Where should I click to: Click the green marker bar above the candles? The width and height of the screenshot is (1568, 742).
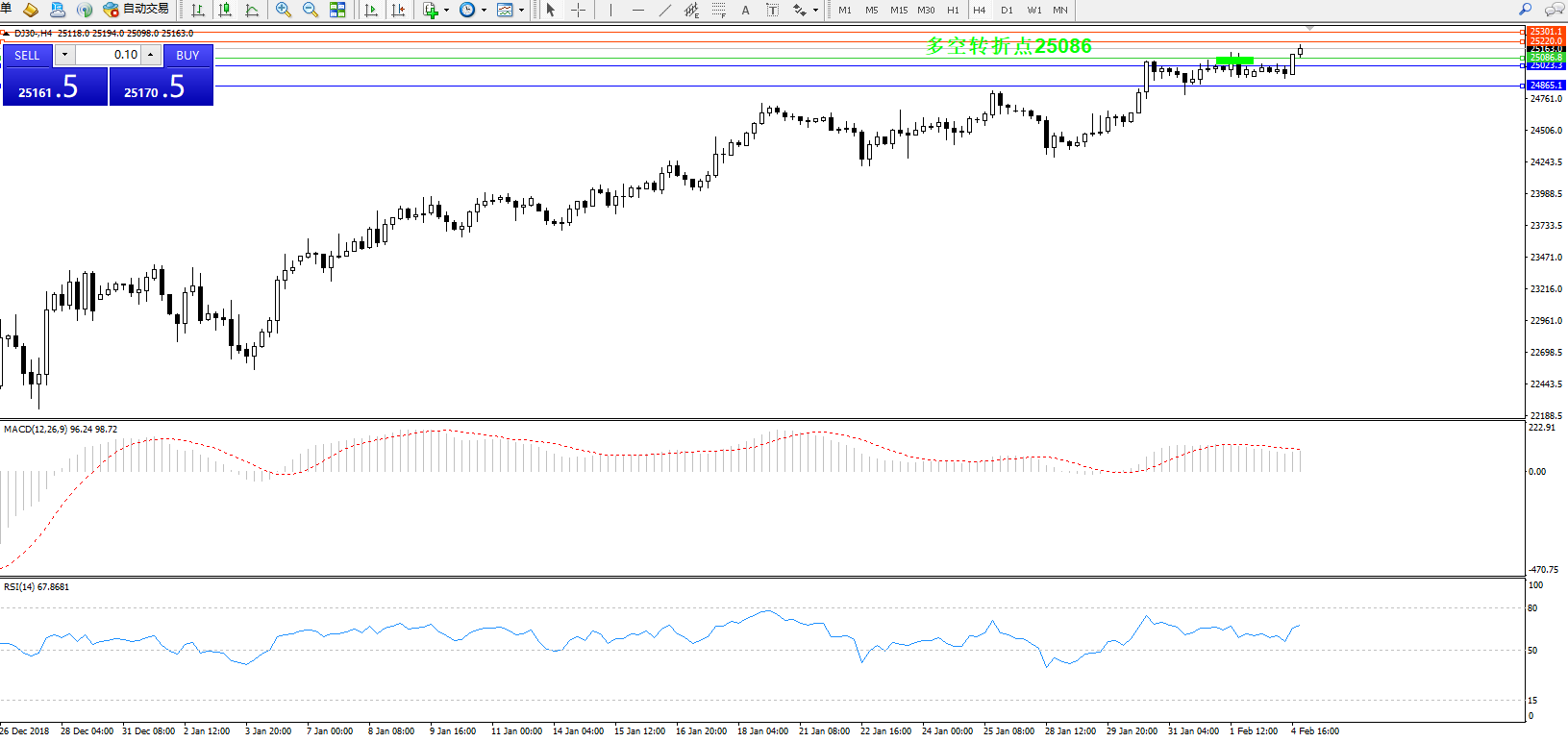click(1234, 61)
